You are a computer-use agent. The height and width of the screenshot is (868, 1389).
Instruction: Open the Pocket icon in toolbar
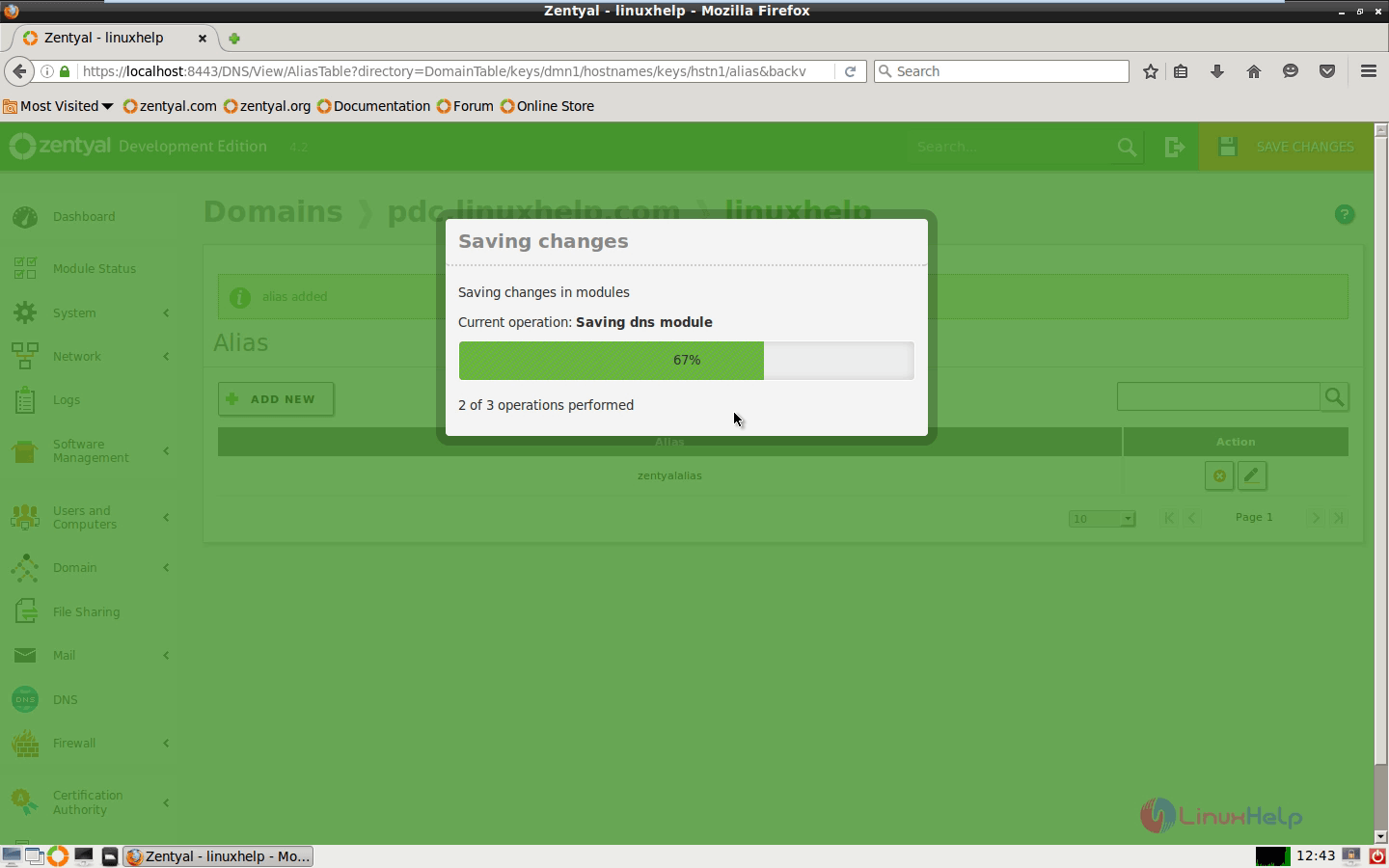(x=1327, y=71)
